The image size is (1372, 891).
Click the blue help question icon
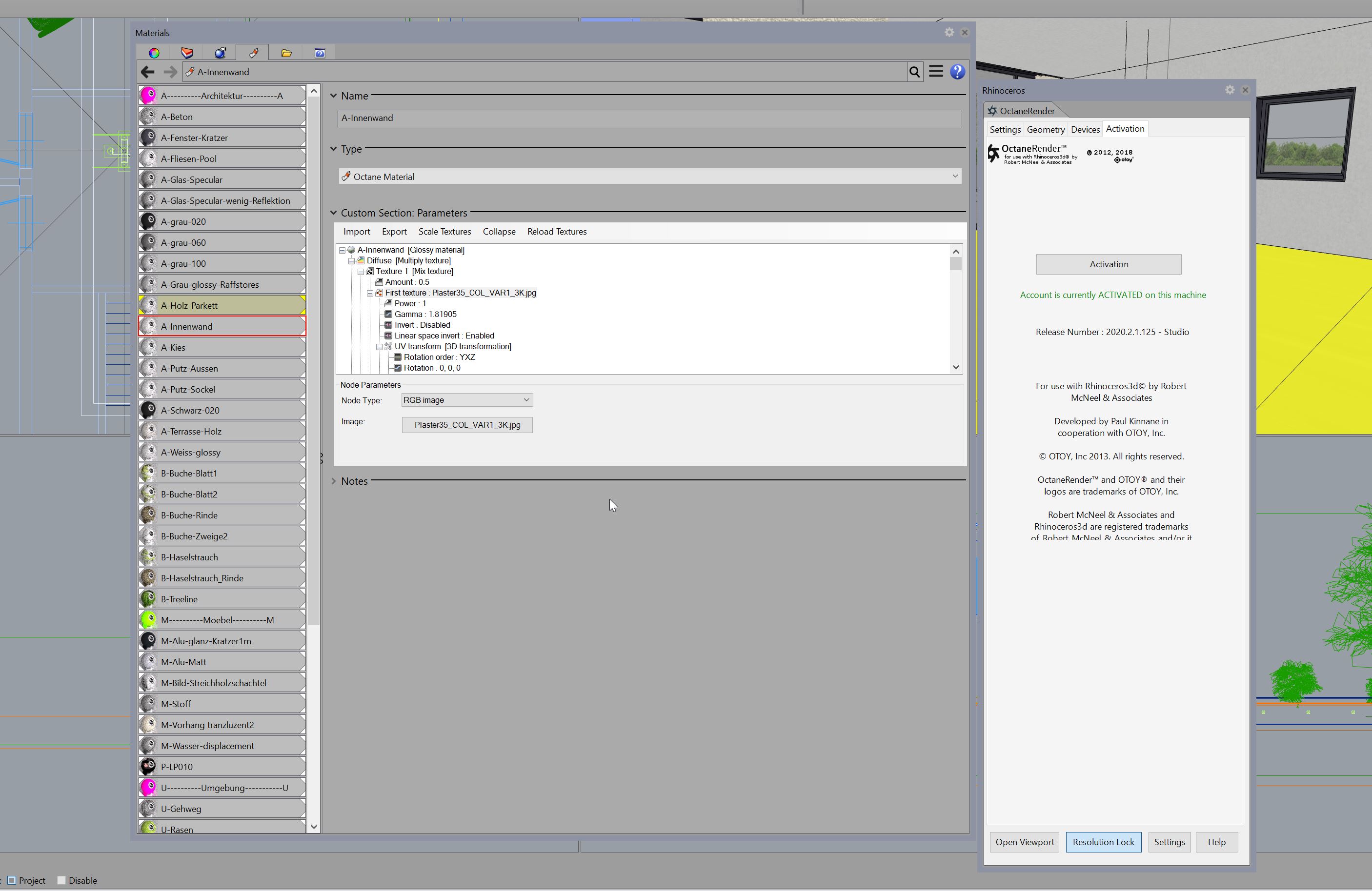click(x=957, y=72)
